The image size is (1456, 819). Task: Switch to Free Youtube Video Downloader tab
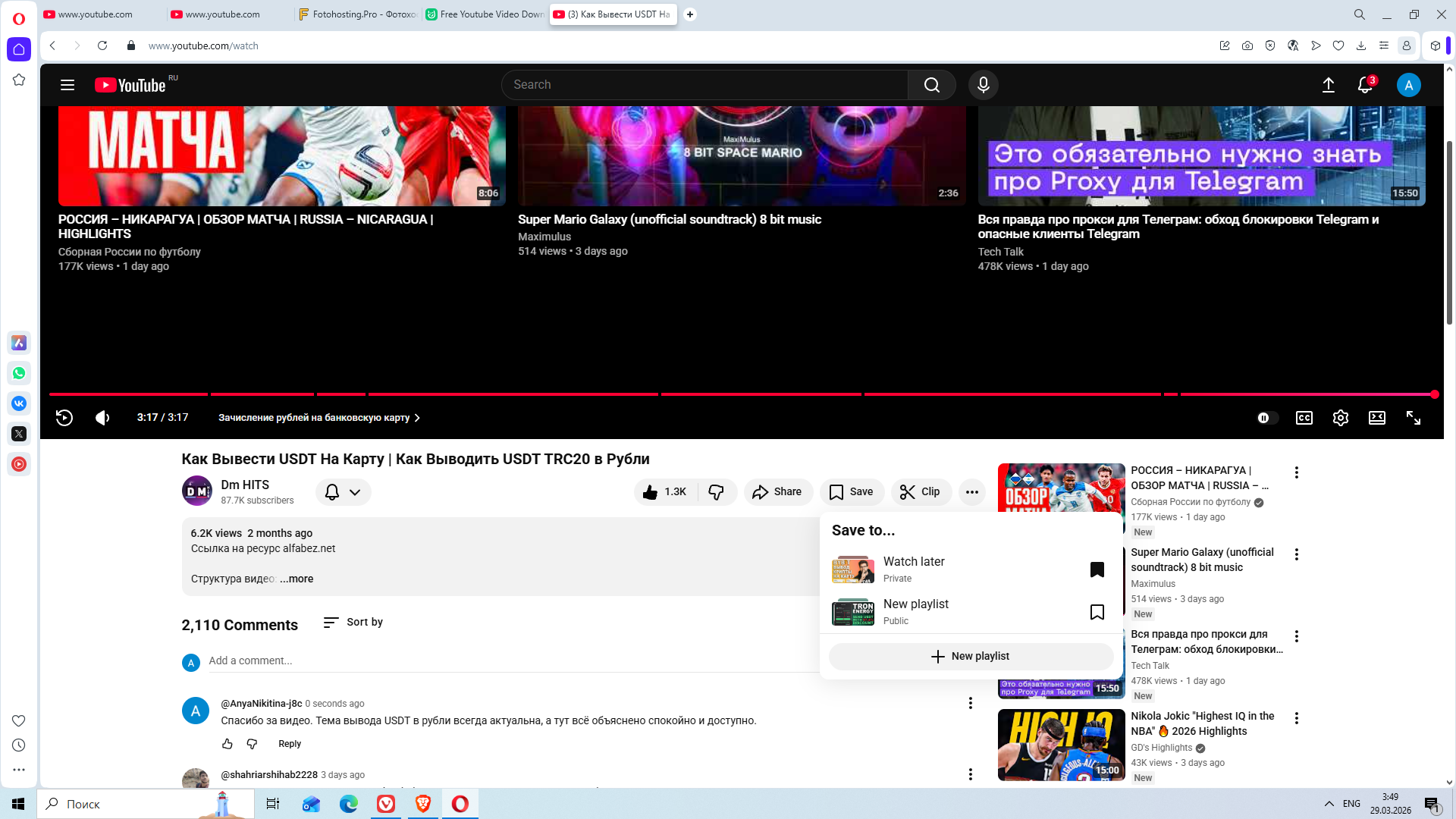pos(485,14)
